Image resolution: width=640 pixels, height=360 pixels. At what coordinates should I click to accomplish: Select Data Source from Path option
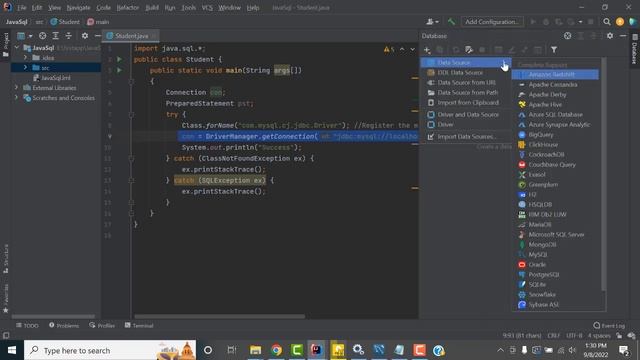(465, 93)
